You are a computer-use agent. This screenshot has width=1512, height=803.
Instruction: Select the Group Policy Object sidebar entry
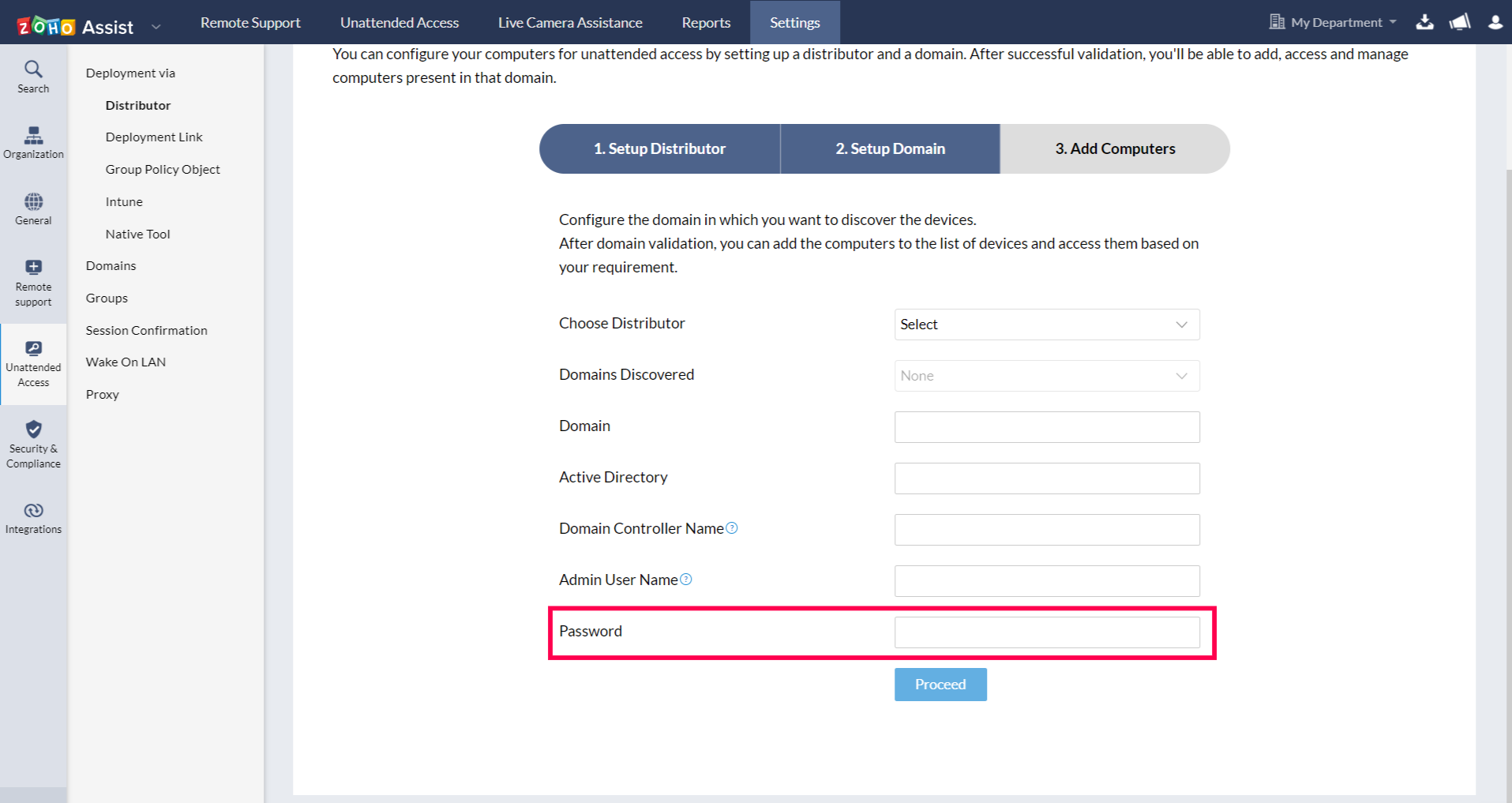pos(162,168)
